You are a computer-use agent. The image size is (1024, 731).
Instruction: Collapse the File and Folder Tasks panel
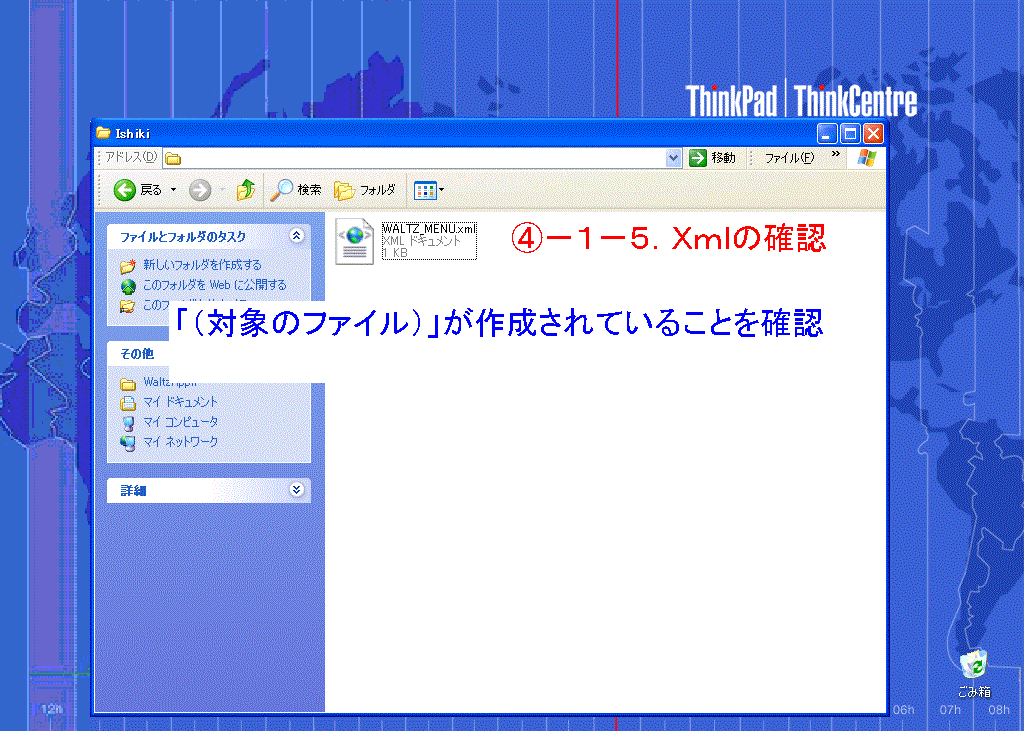pos(295,236)
